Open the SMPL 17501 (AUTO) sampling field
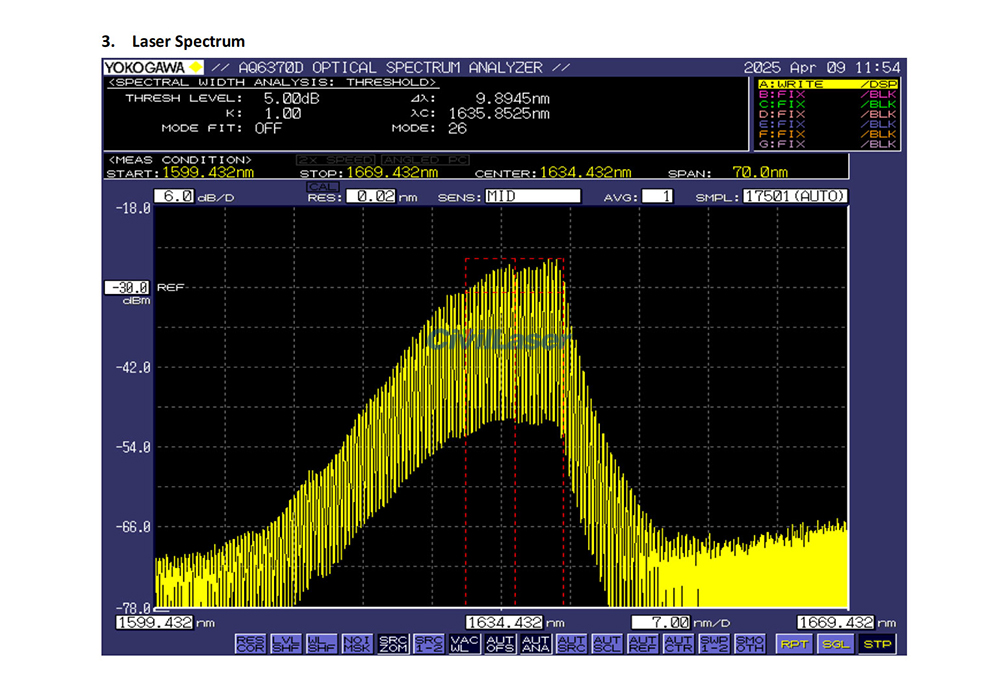The image size is (1000, 679). pyautogui.click(x=794, y=197)
